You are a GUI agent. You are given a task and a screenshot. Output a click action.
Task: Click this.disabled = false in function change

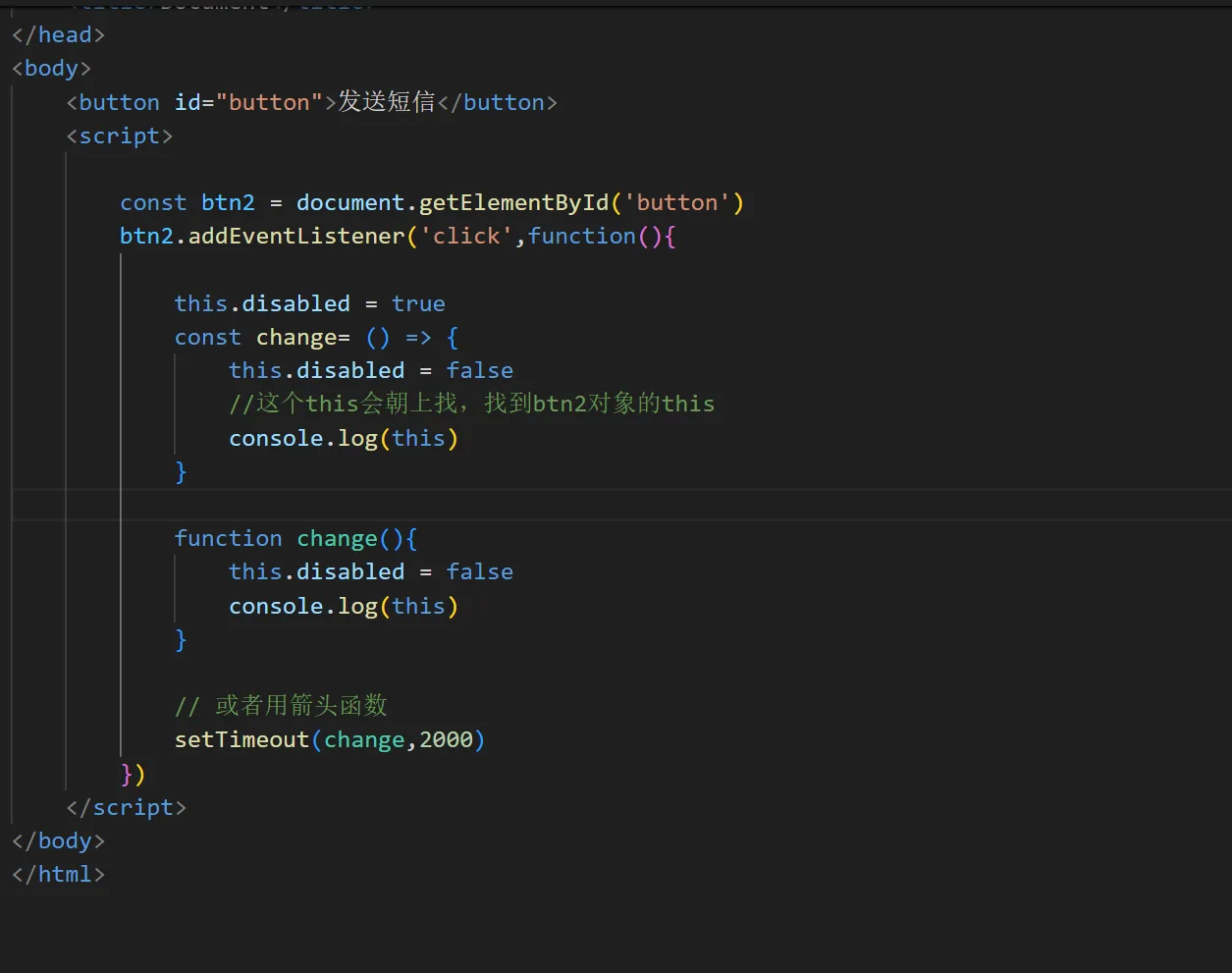[371, 571]
